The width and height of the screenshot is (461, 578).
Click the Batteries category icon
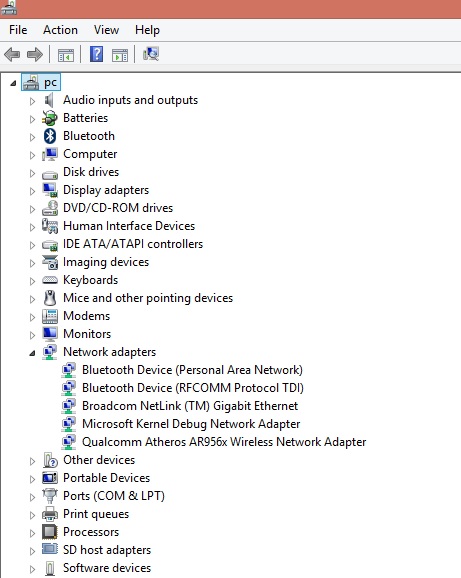[x=50, y=118]
